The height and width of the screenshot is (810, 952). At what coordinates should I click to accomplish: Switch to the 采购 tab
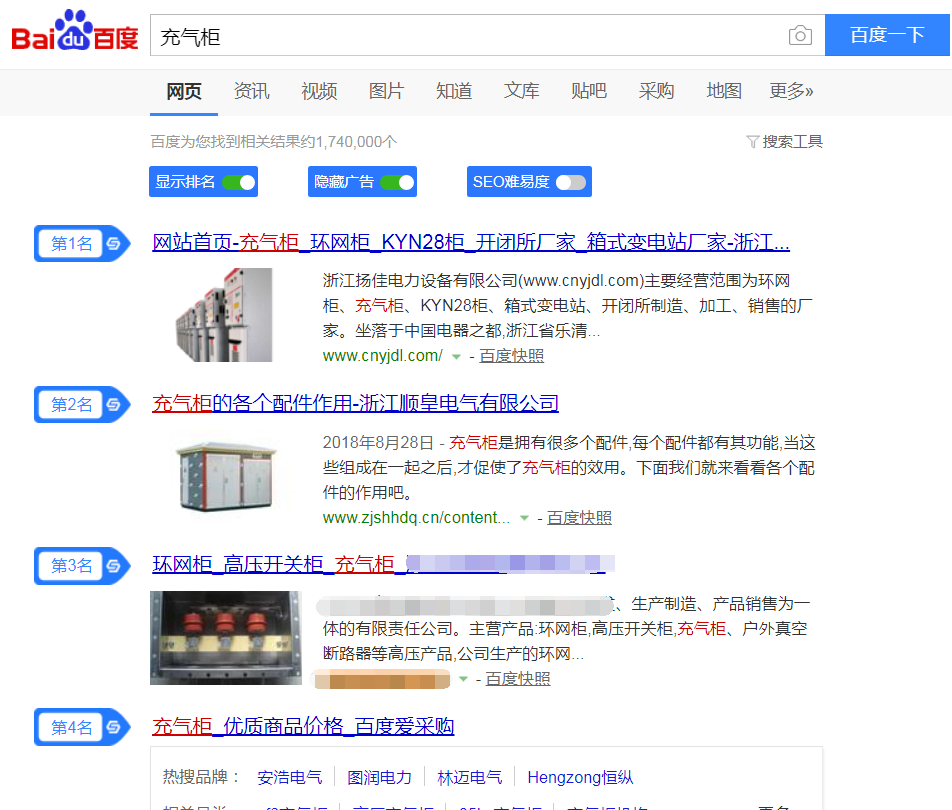coord(656,91)
